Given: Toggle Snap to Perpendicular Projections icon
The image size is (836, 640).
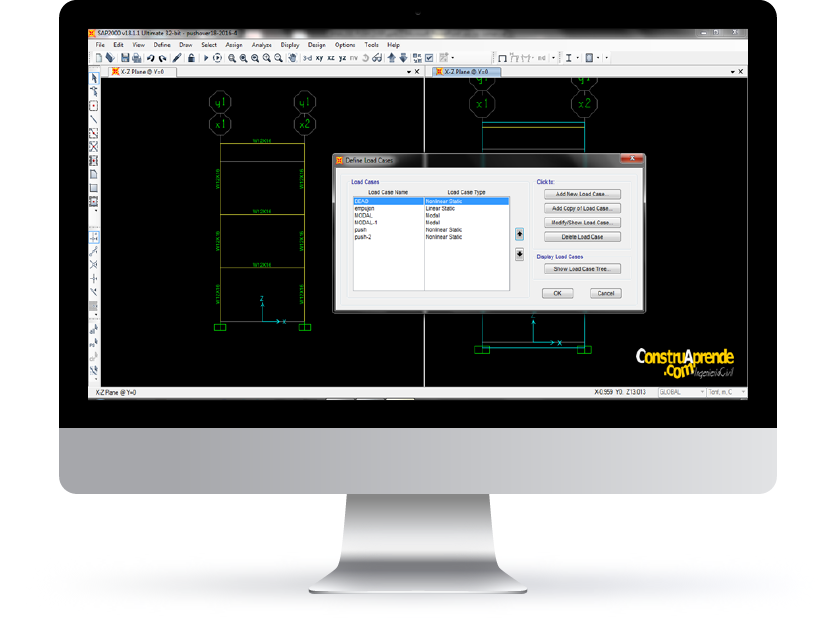Looking at the screenshot, I should 94,278.
